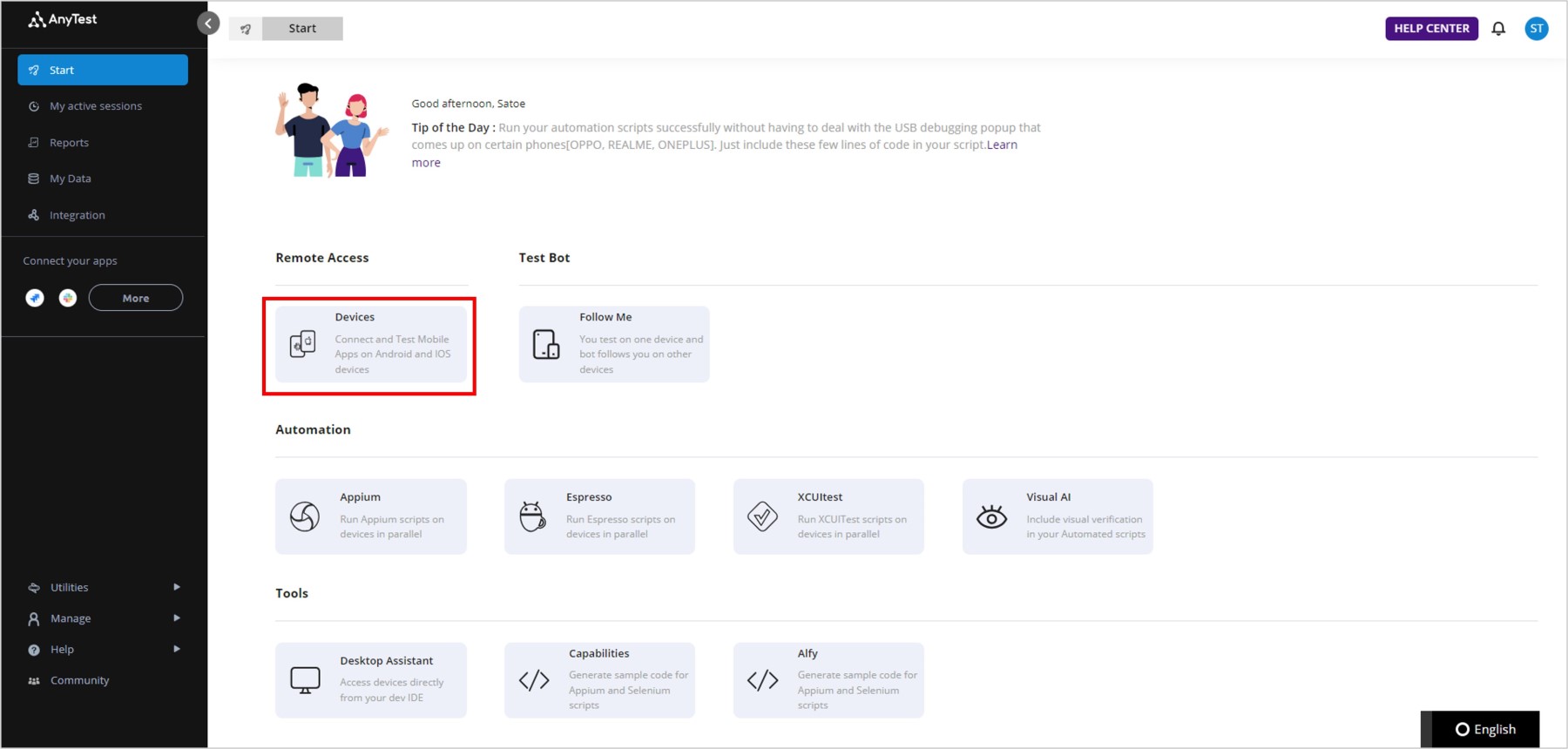The image size is (1568, 749).
Task: Expand the Manage submenu
Action: click(x=177, y=618)
